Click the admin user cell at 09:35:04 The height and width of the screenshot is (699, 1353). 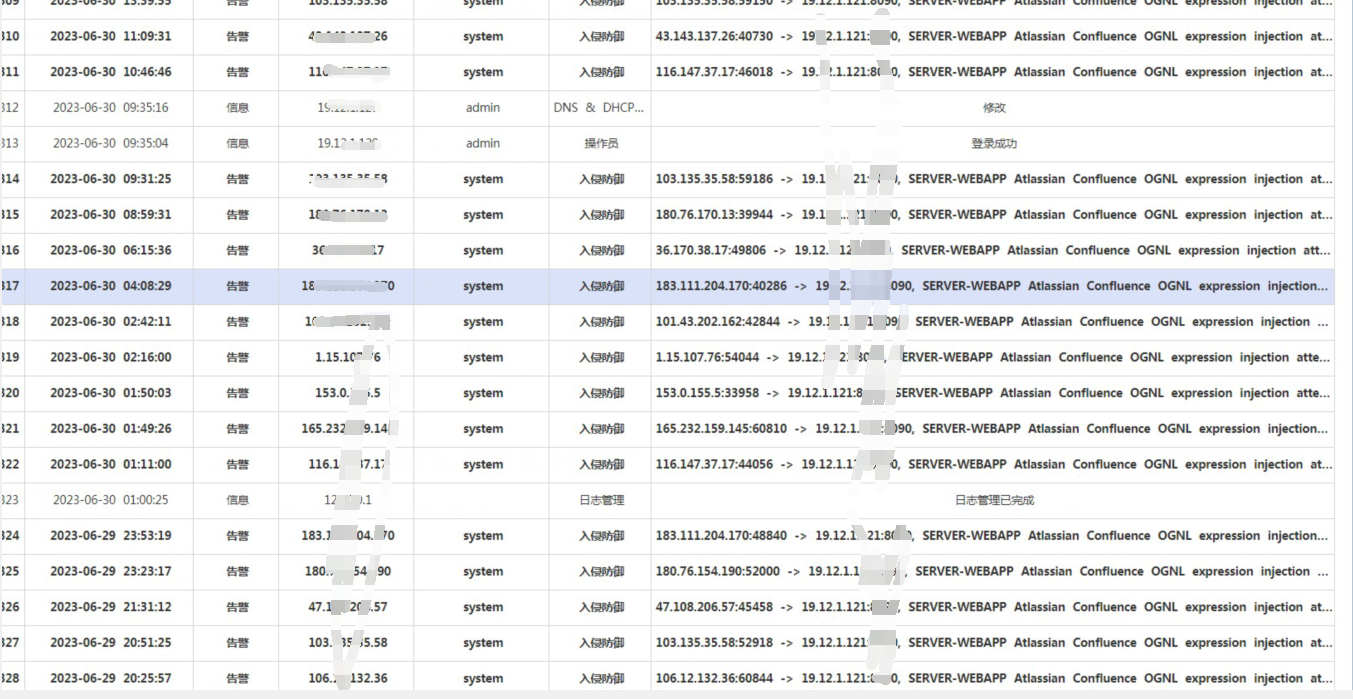coord(482,144)
